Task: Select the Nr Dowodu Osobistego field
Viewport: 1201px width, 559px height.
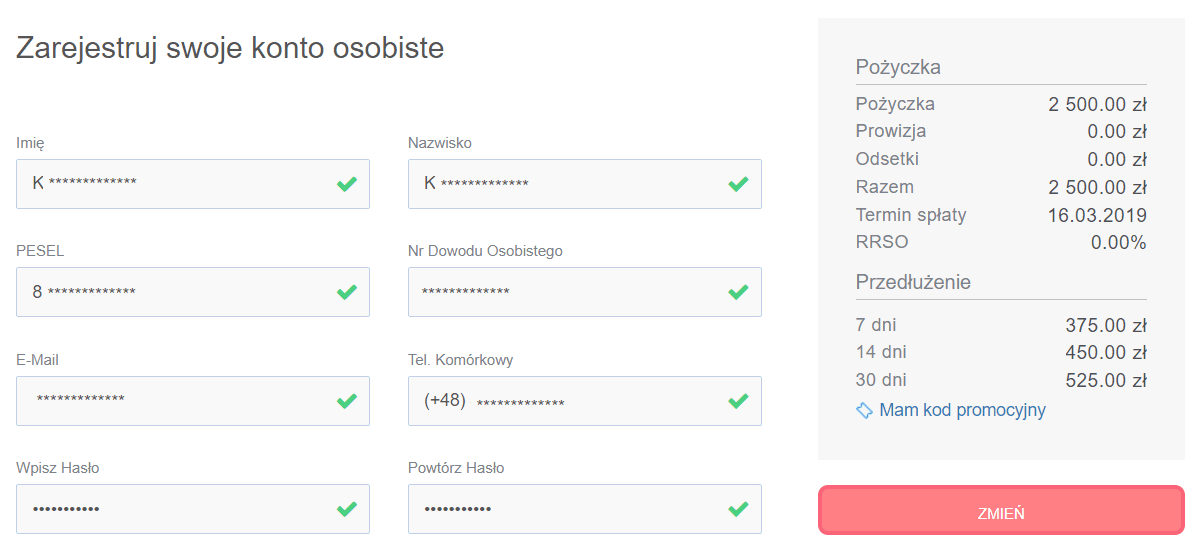Action: (x=585, y=292)
